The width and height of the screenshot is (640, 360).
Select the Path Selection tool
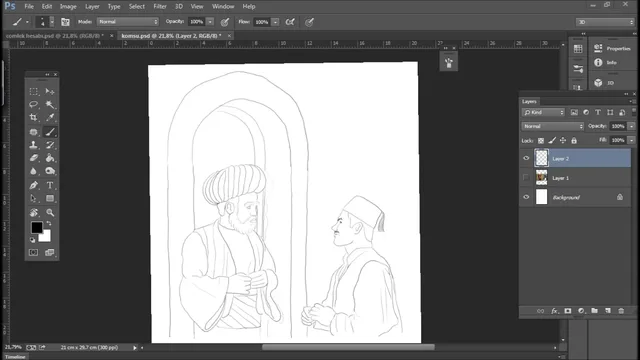click(x=34, y=198)
